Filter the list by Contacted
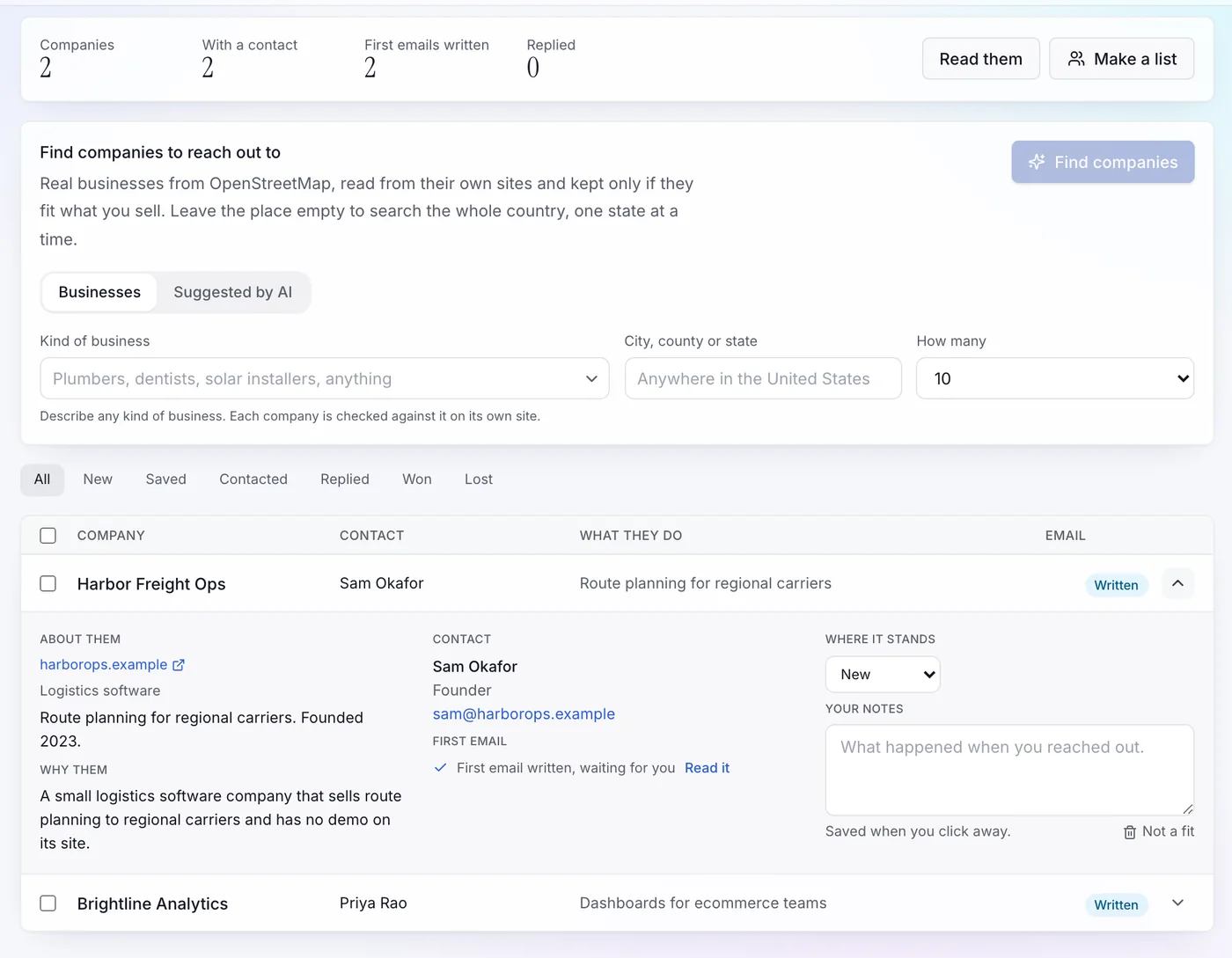The width and height of the screenshot is (1232, 958). coord(253,479)
